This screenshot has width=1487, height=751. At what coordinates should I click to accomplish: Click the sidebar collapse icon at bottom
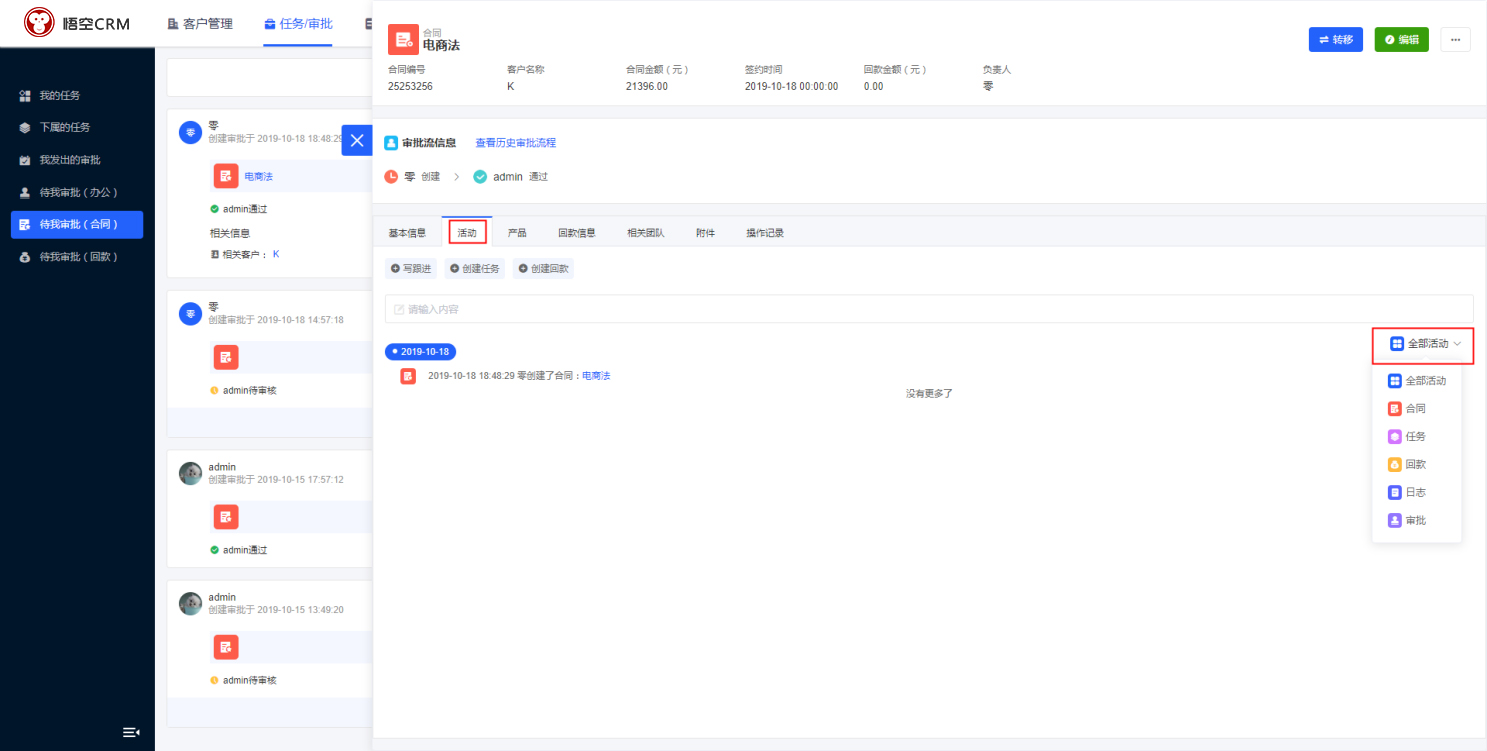(x=131, y=732)
